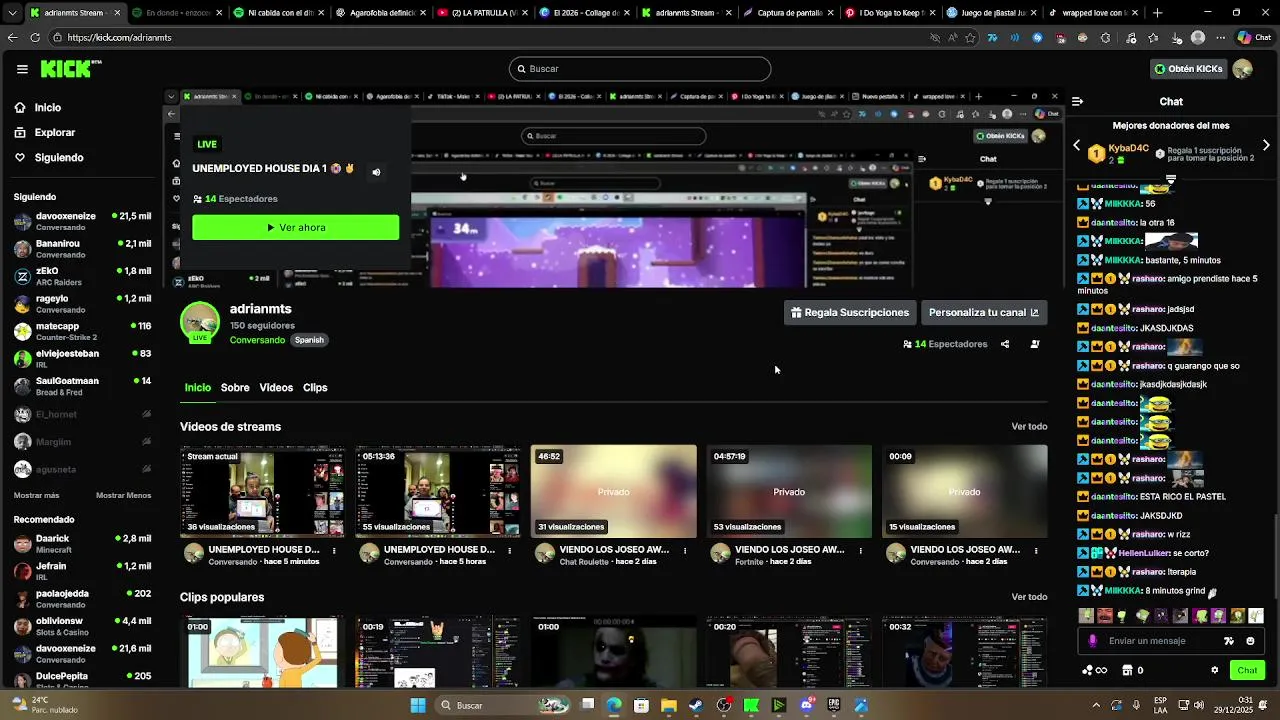Open browser settings three-dots menu
The image size is (1280, 720).
(1221, 37)
